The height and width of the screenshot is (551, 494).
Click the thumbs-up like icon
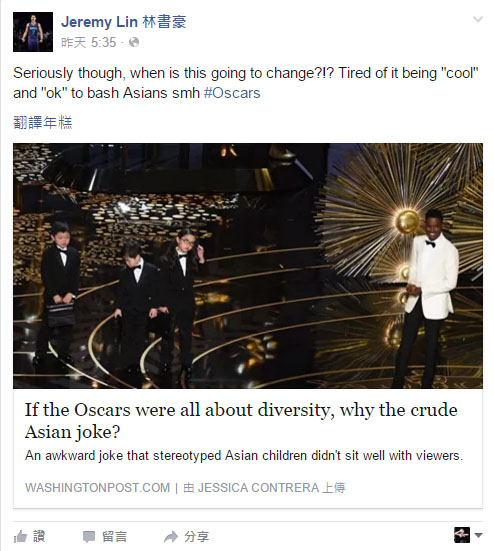pyautogui.click(x=20, y=537)
